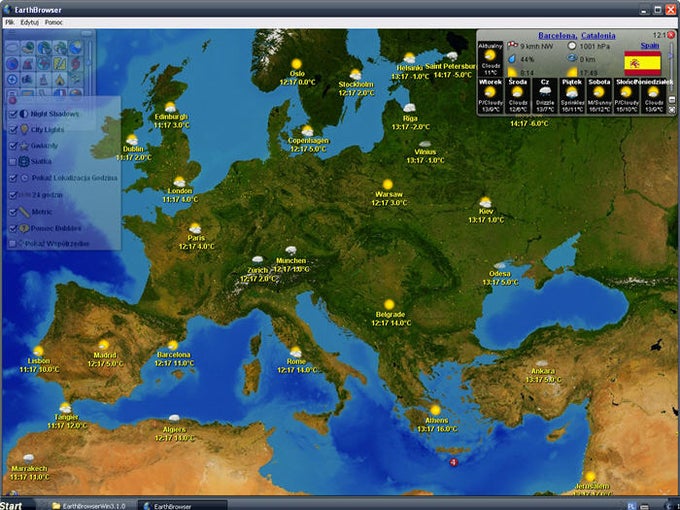The width and height of the screenshot is (680, 510).
Task: Select Lisbon's sun icon
Action: point(38,351)
